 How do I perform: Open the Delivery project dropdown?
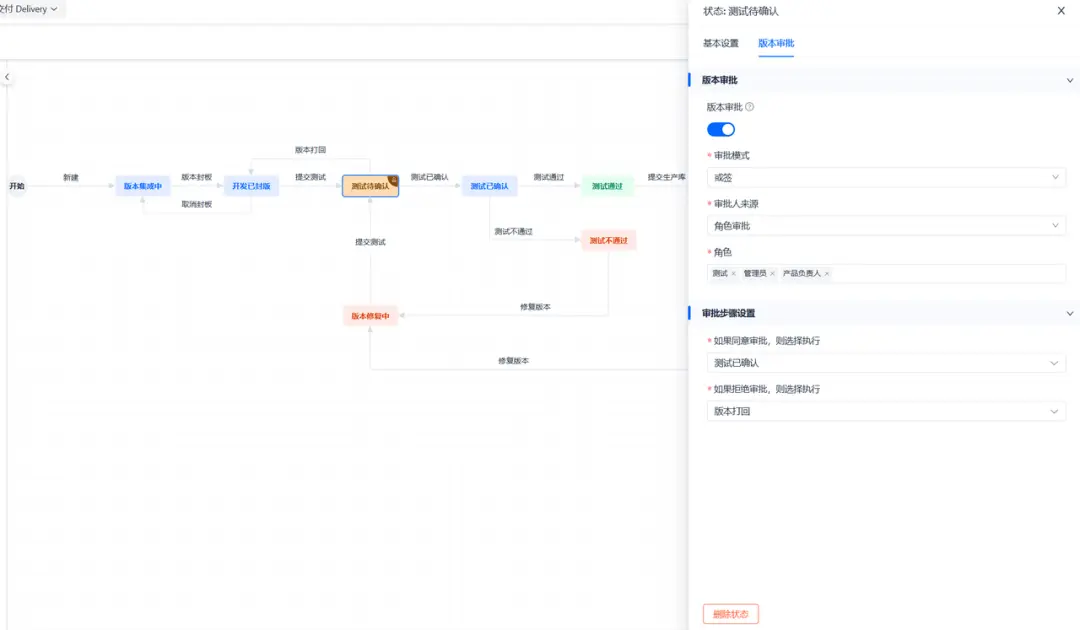coord(28,9)
